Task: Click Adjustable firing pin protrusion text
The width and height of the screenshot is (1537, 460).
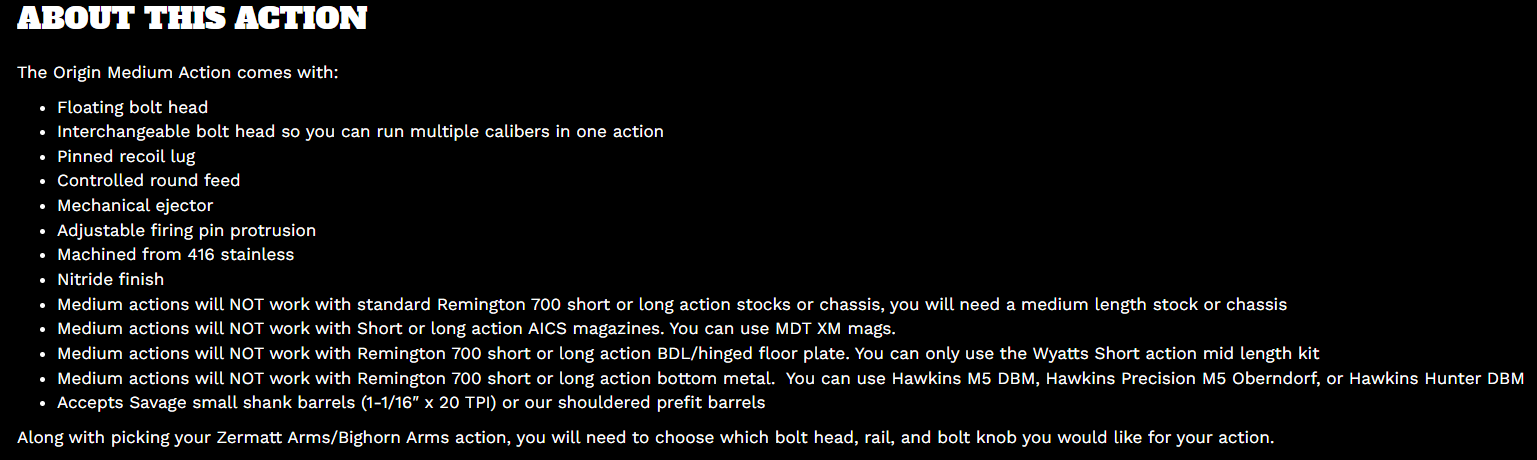Action: (x=186, y=230)
